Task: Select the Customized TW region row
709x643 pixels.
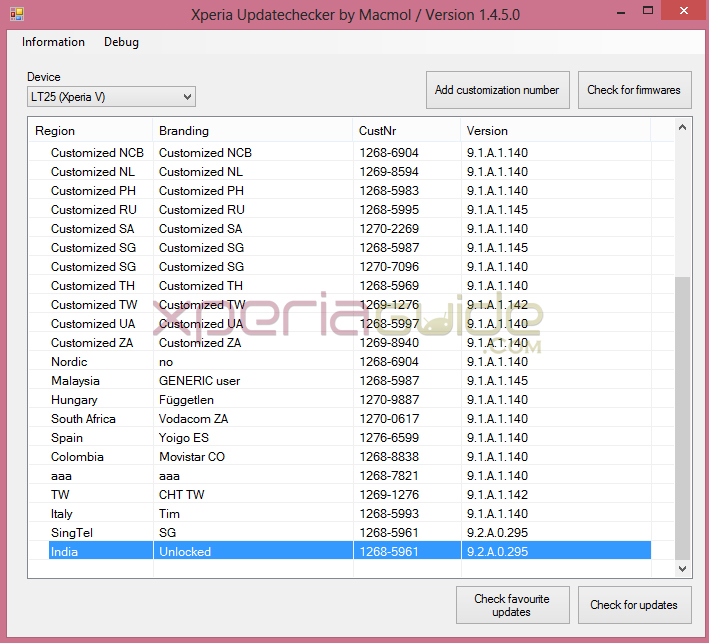Action: (x=340, y=305)
